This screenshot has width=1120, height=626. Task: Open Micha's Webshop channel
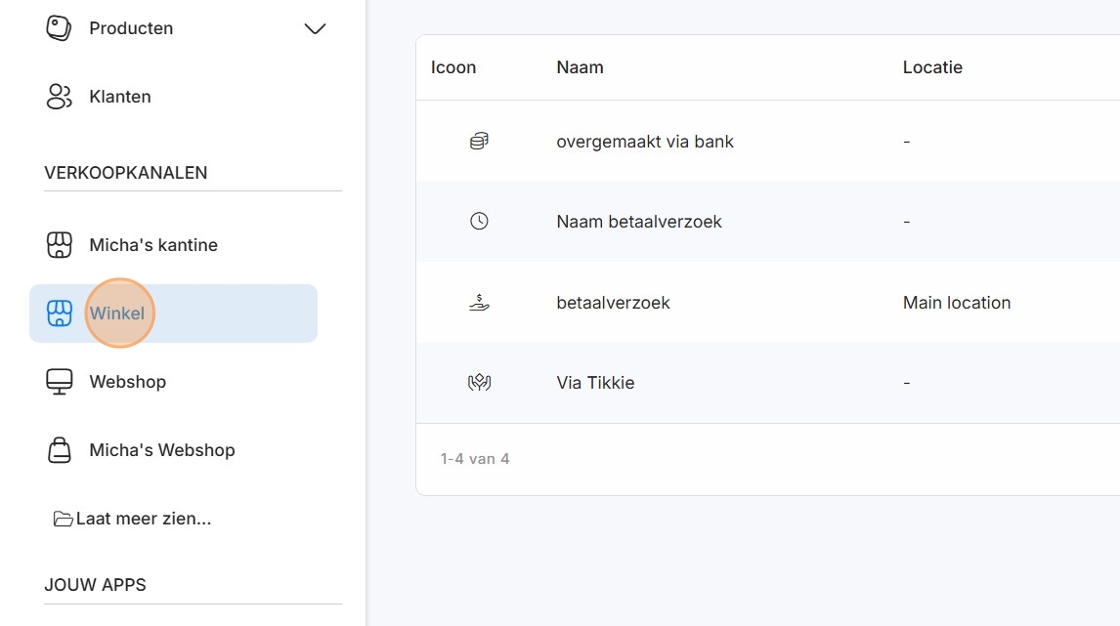162,450
